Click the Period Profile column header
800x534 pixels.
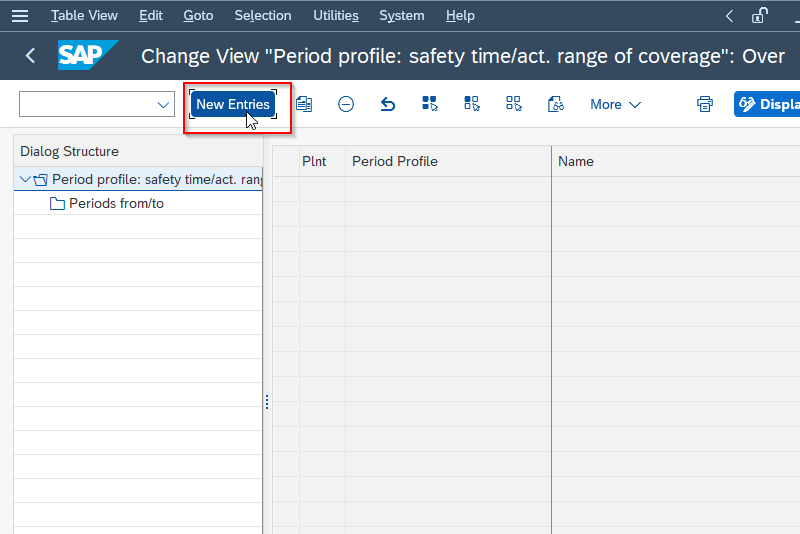[448, 161]
